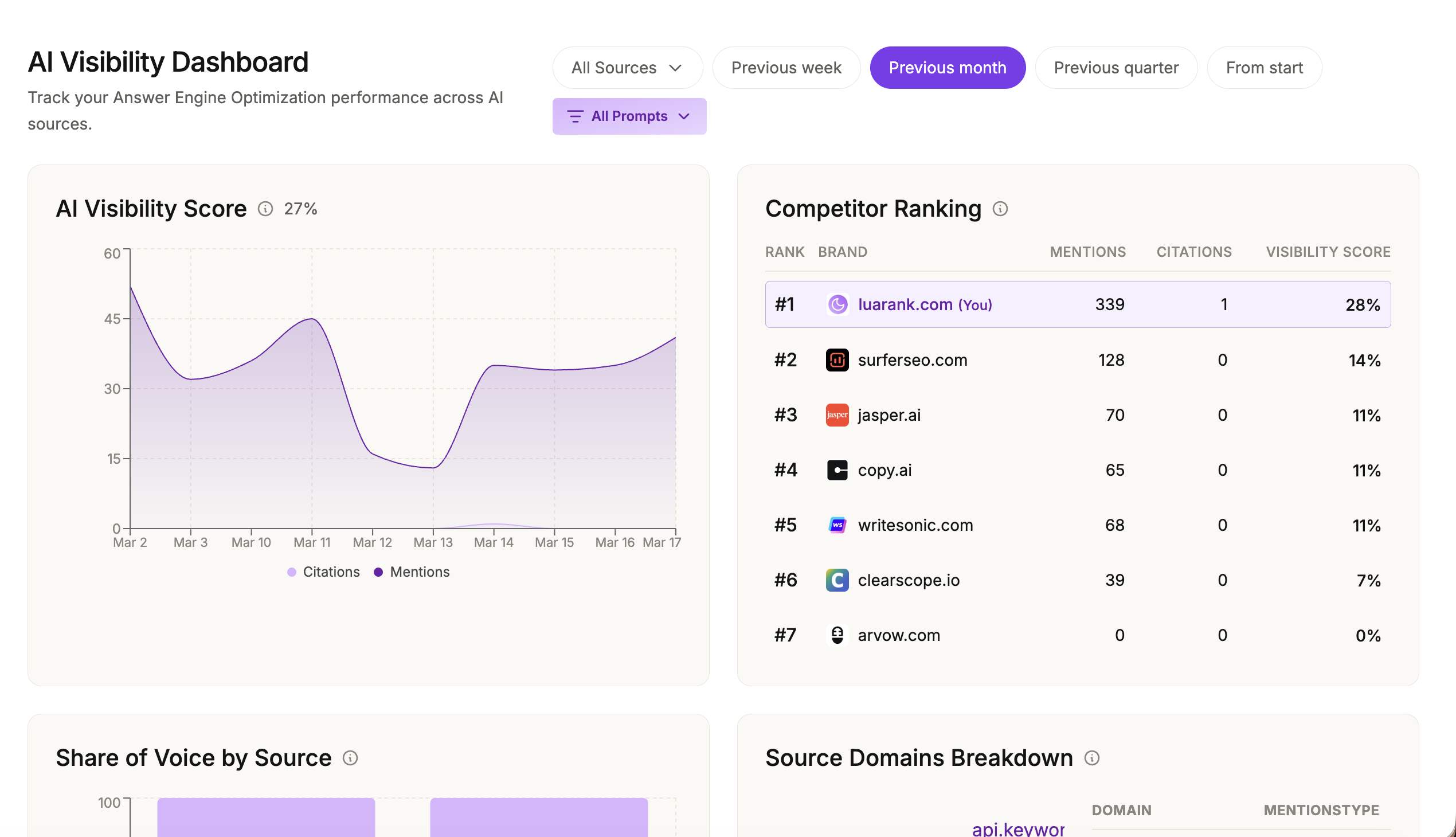Viewport: 1456px width, 837px height.
Task: Switch to the Previous week view
Action: click(786, 67)
